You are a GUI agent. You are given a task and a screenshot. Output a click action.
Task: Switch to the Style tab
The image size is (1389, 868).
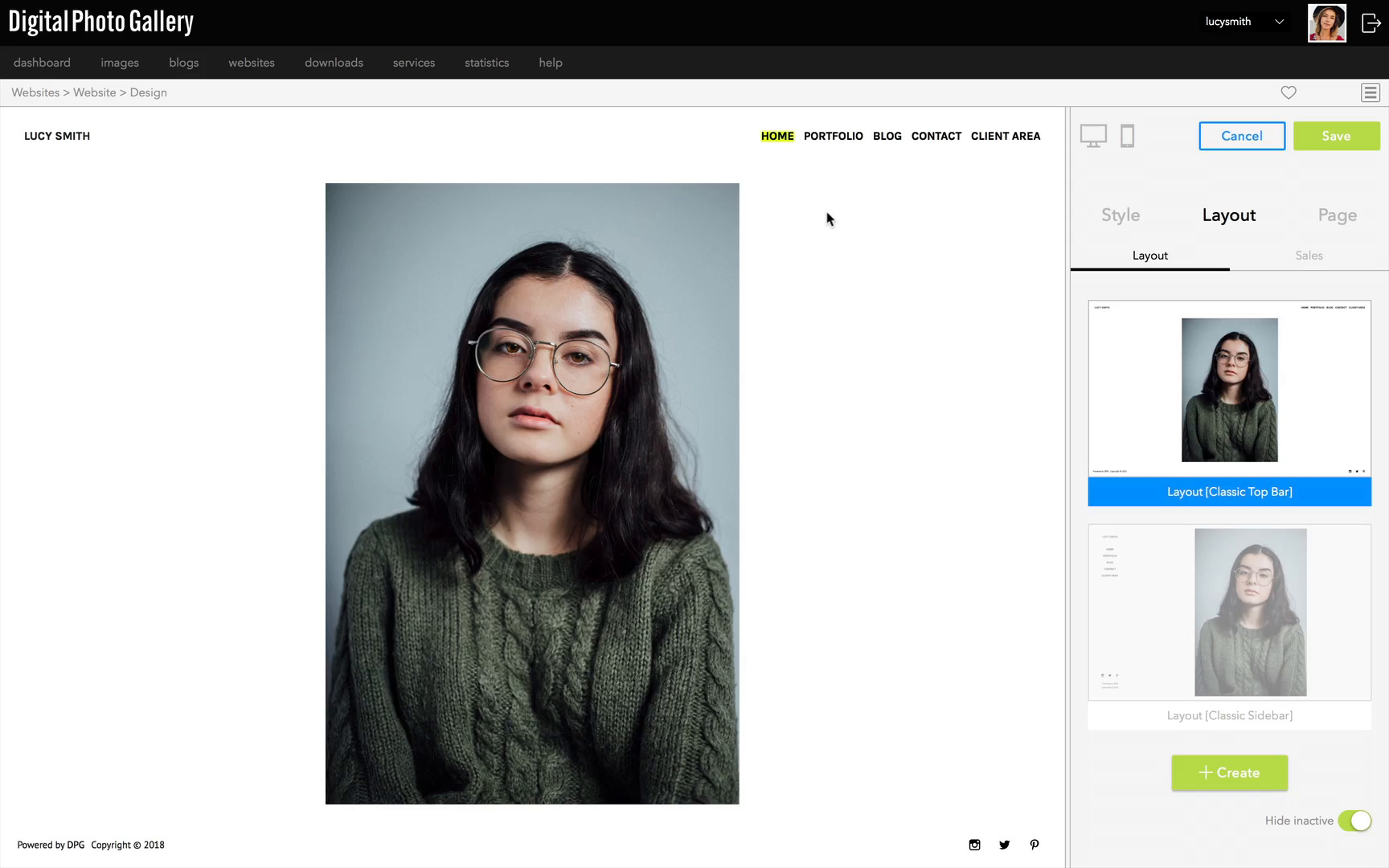coord(1121,215)
